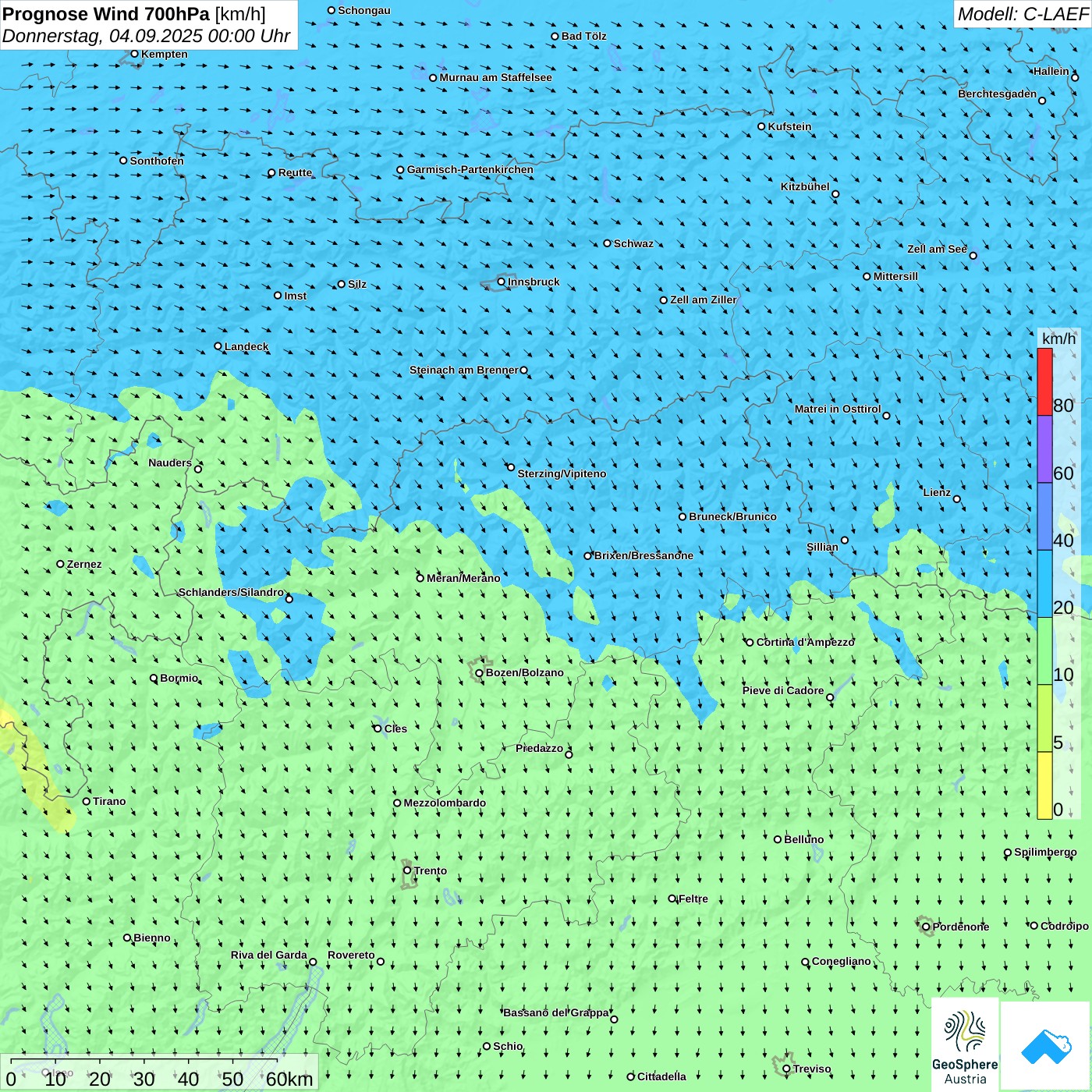Click the 'Matrei in Osttirol' label
The width and height of the screenshot is (1092, 1092).
pos(838,409)
